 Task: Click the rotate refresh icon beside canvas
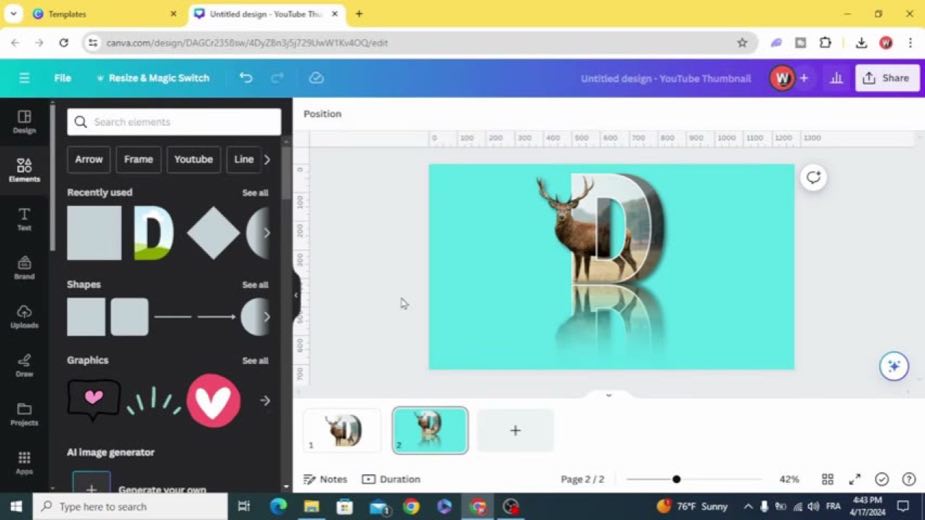(814, 177)
